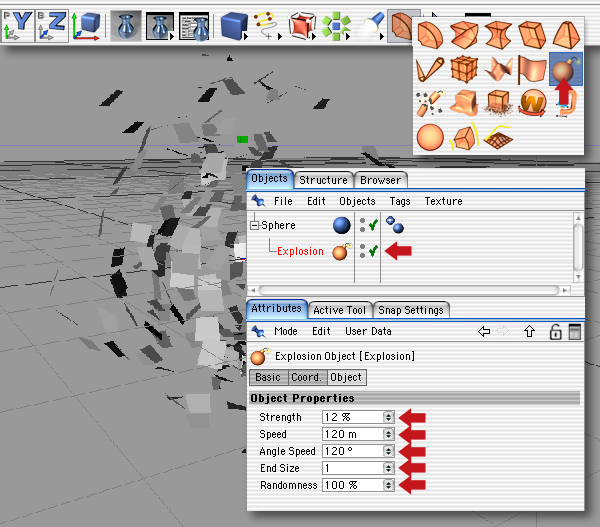Click the red NURBS cage icon
The height and width of the screenshot is (527, 600).
click(x=301, y=26)
